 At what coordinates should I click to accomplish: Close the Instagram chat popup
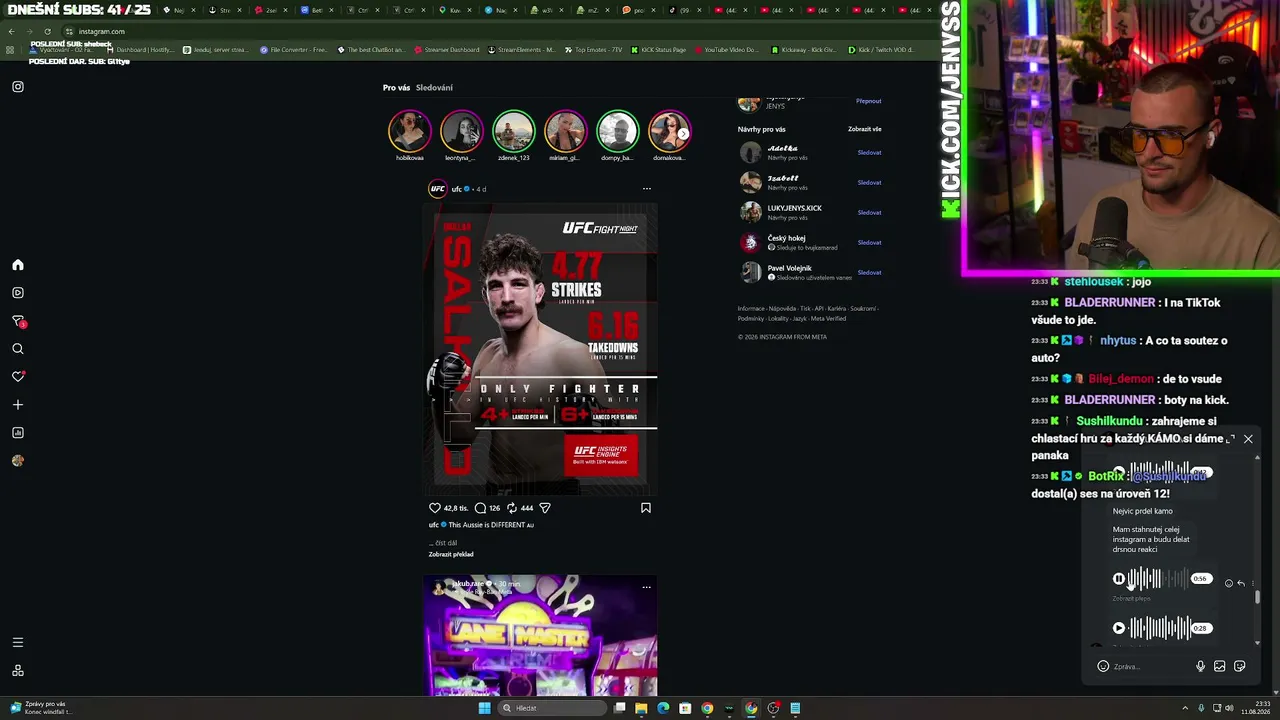pyautogui.click(x=1248, y=439)
